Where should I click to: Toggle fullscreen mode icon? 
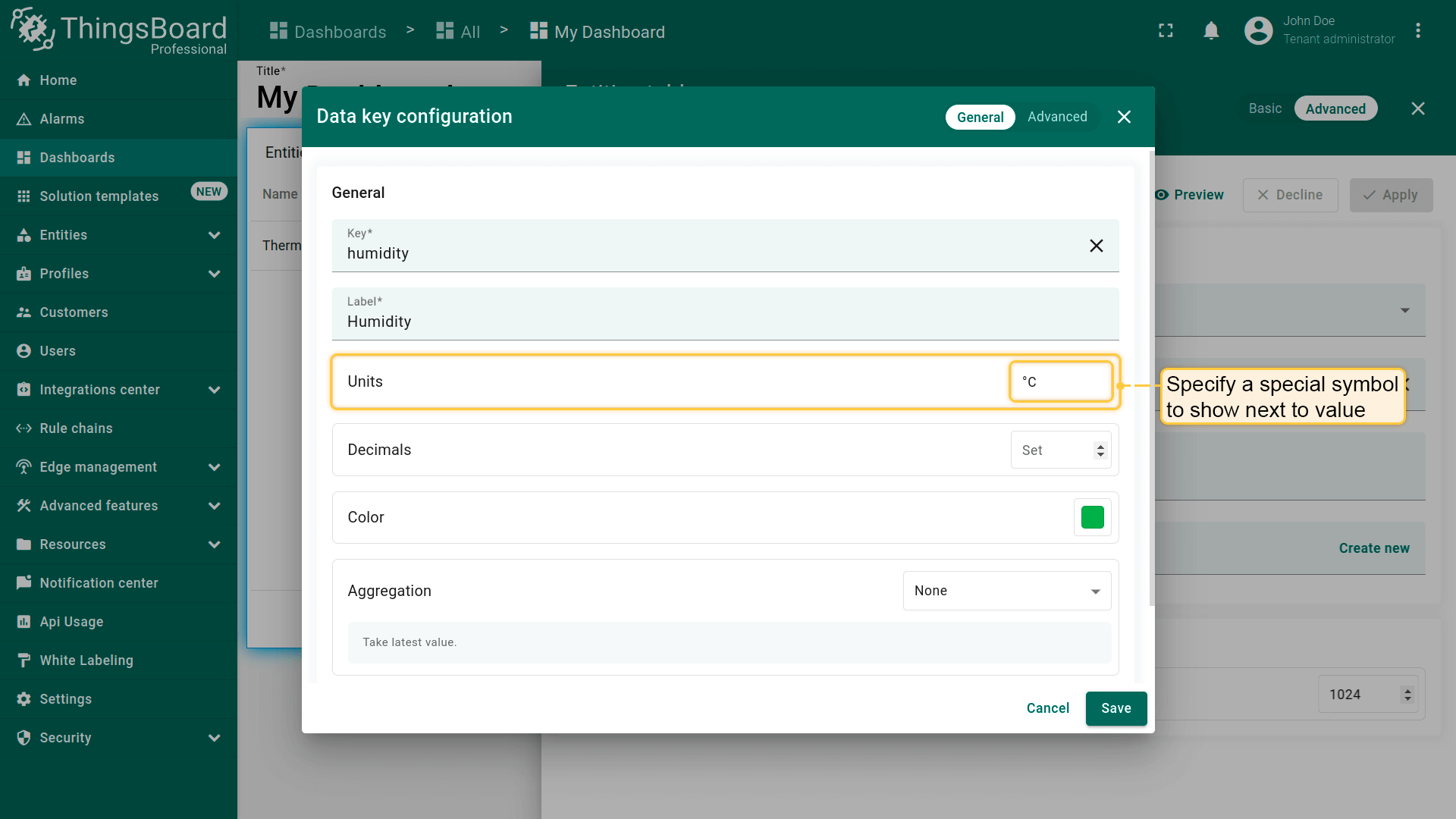pyautogui.click(x=1166, y=31)
